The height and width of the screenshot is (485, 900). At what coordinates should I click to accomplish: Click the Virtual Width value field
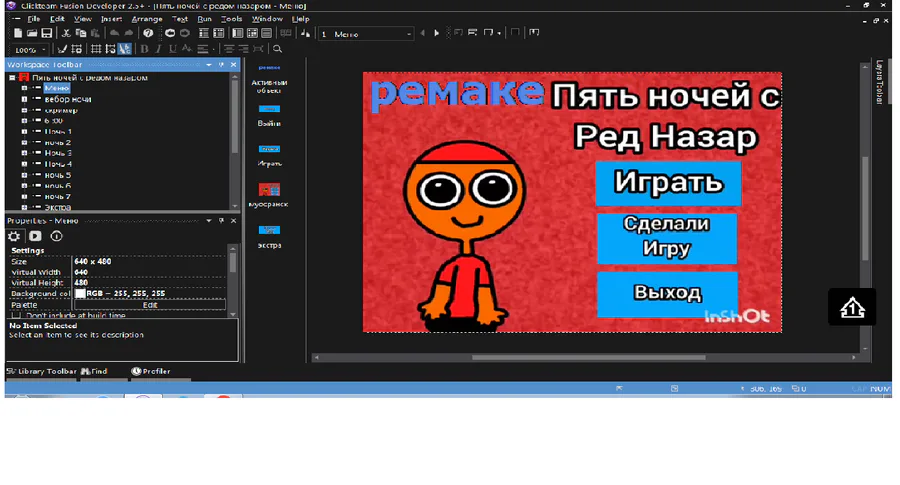point(149,272)
